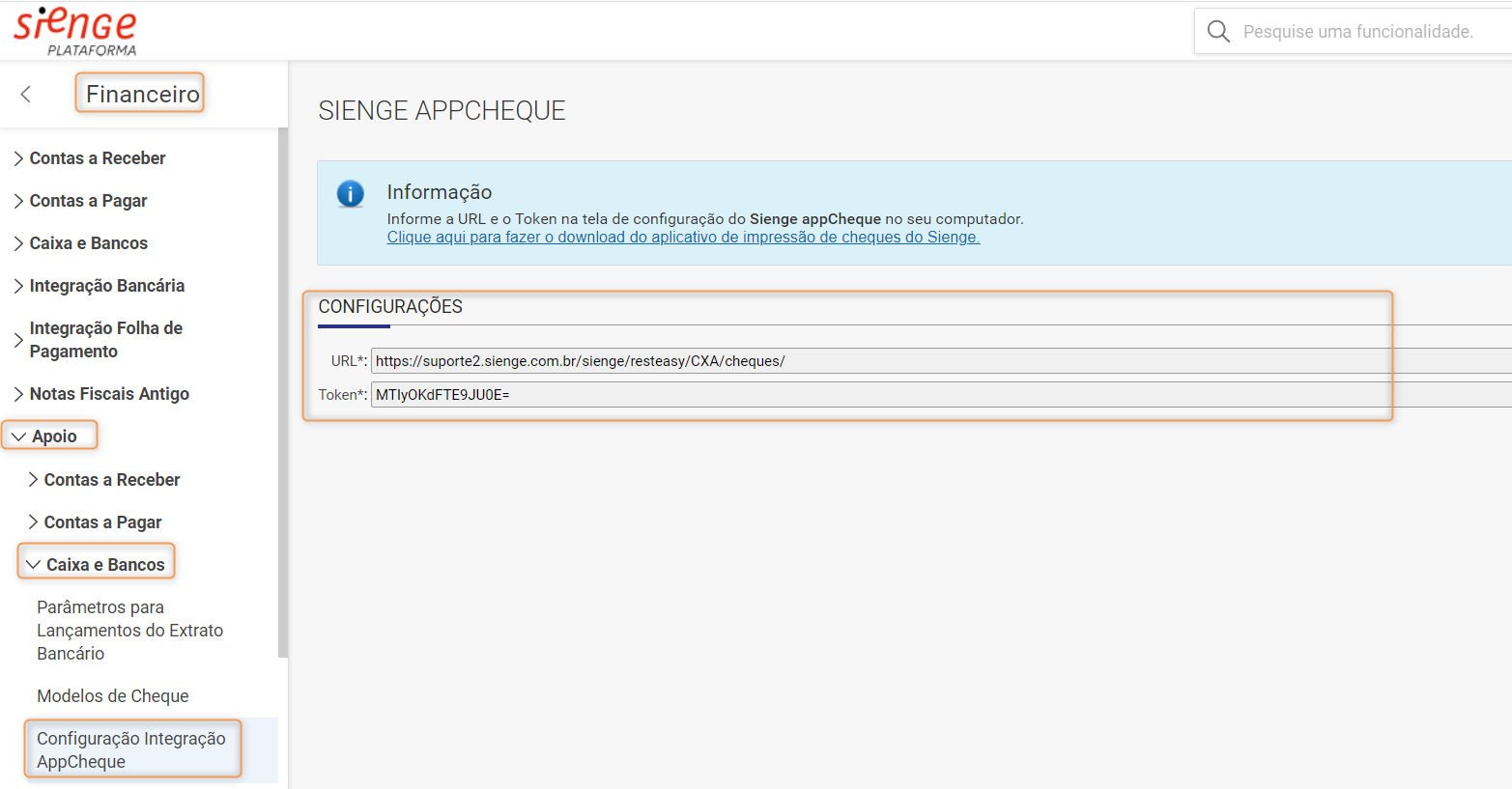Select the top-level Contas a Receber label

98,158
